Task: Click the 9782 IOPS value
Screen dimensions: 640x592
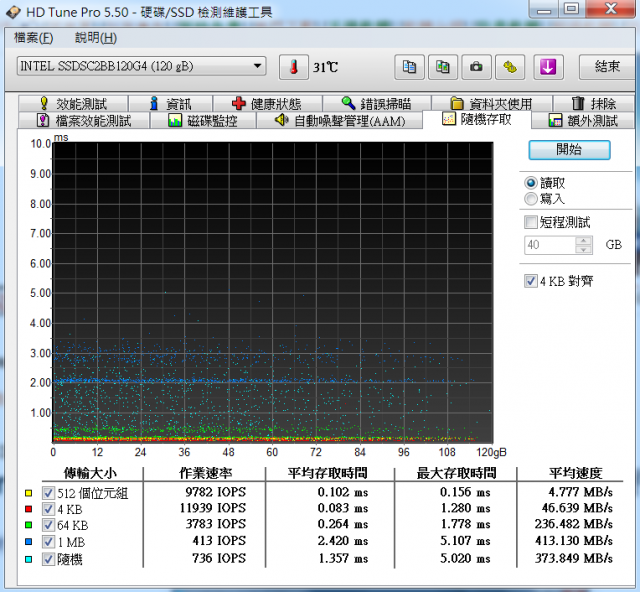Action: click(216, 492)
